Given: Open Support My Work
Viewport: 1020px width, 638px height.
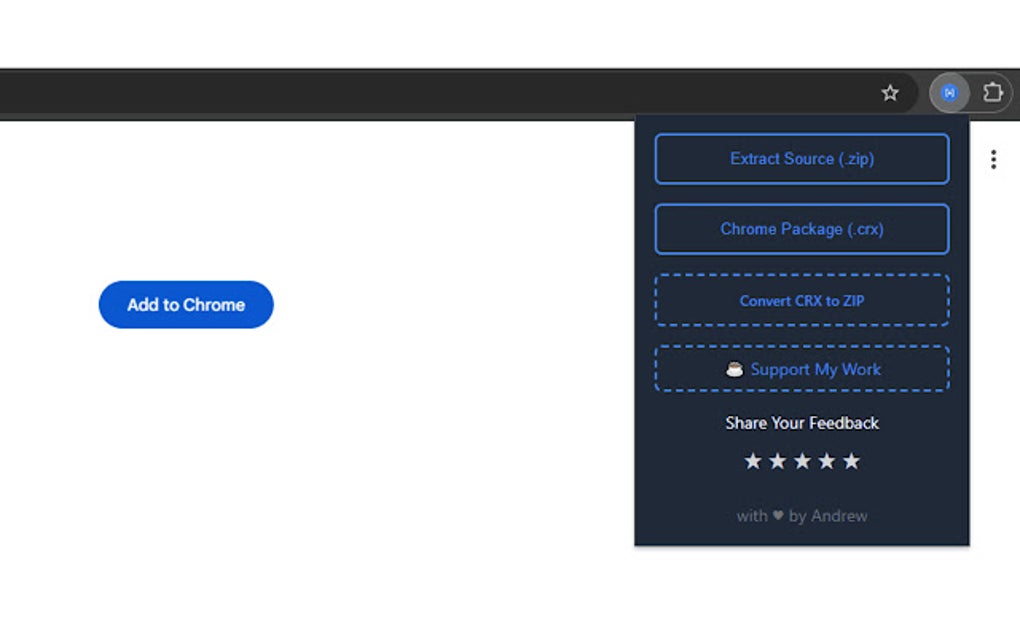Looking at the screenshot, I should 801,369.
